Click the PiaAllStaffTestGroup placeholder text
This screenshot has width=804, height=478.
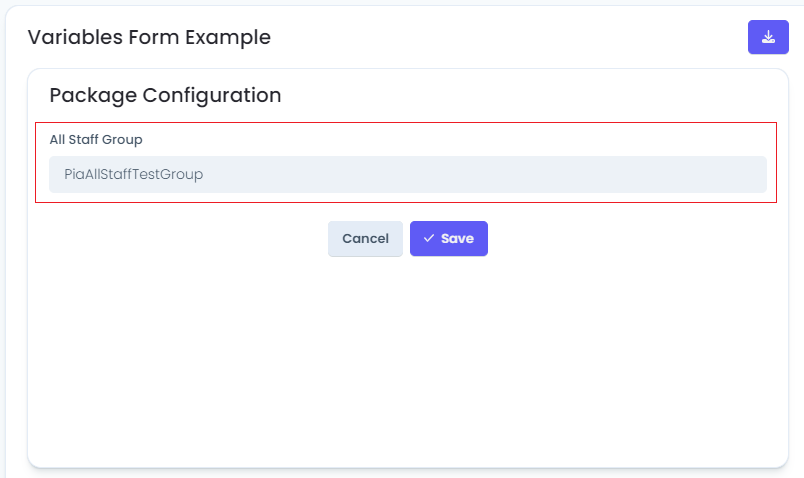[x=133, y=174]
